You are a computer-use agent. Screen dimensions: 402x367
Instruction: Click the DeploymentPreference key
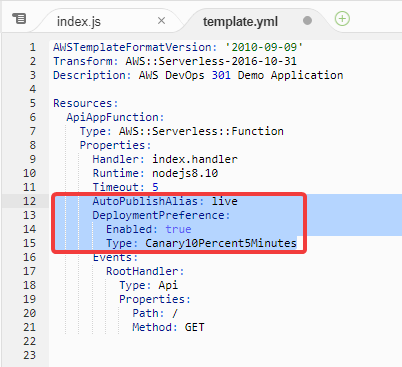(159, 215)
